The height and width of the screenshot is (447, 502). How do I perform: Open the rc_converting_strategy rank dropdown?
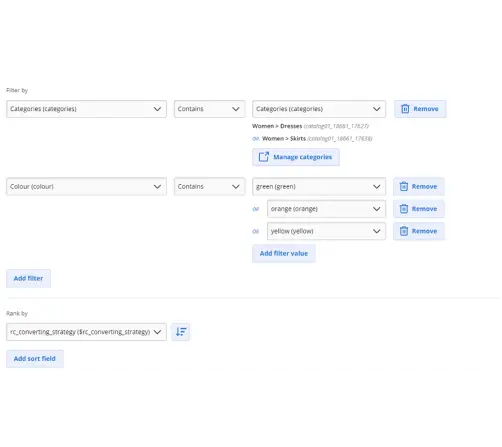pyautogui.click(x=86, y=332)
